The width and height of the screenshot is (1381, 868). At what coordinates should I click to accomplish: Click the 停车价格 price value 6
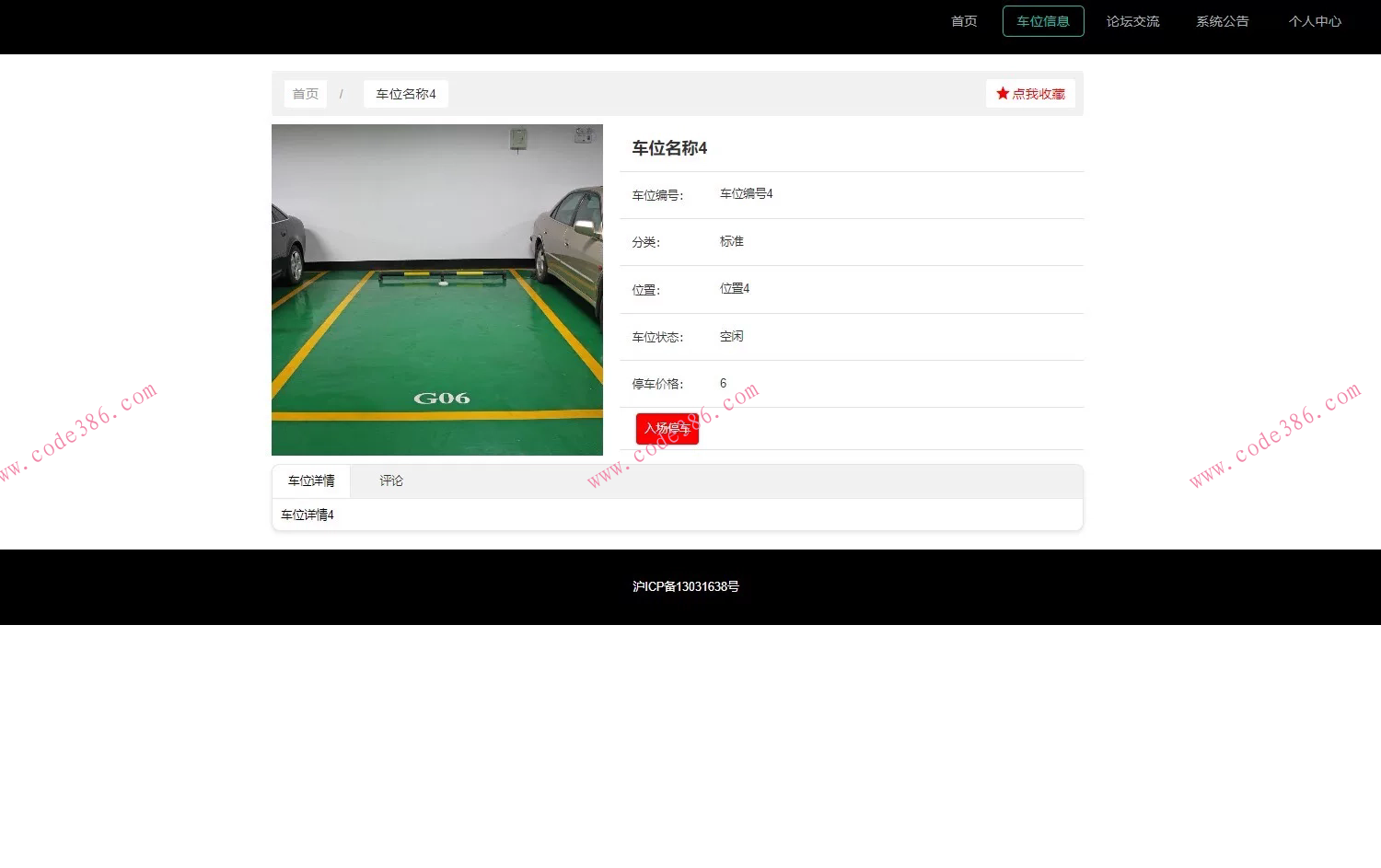click(x=722, y=383)
